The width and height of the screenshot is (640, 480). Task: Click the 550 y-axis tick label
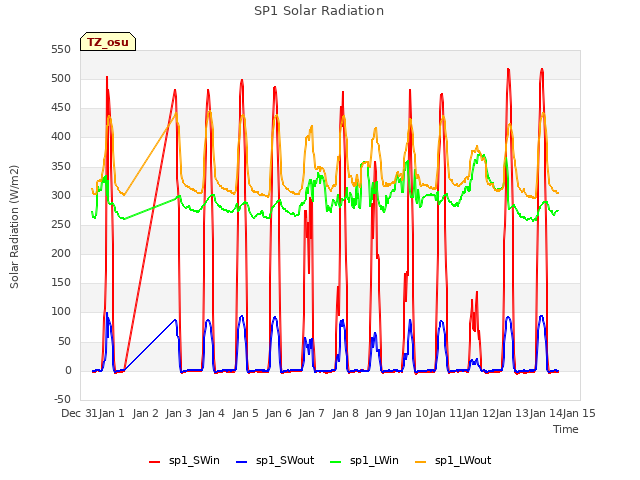tap(61, 49)
